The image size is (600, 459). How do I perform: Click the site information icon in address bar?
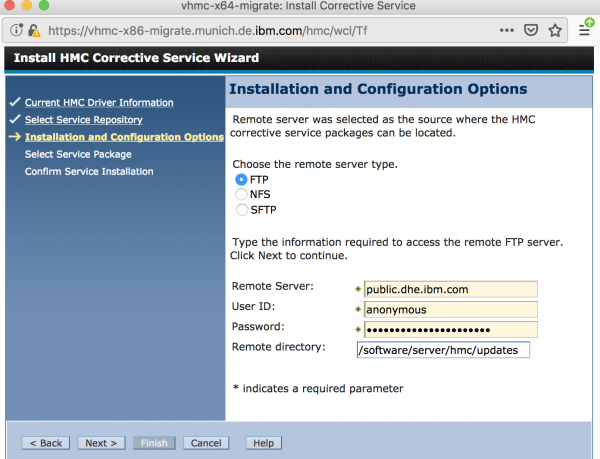coord(16,29)
